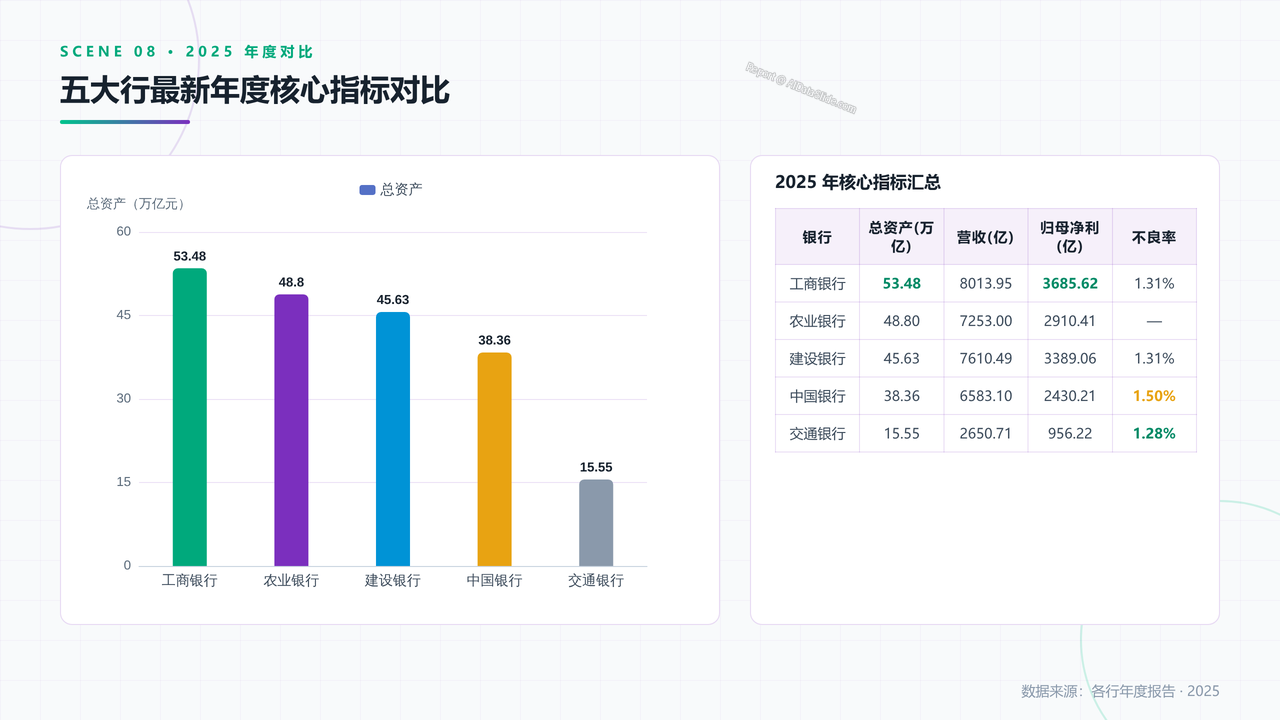Viewport: 1280px width, 720px height.
Task: Click the 2025 年核心指标汇总 panel heading
Action: point(858,182)
